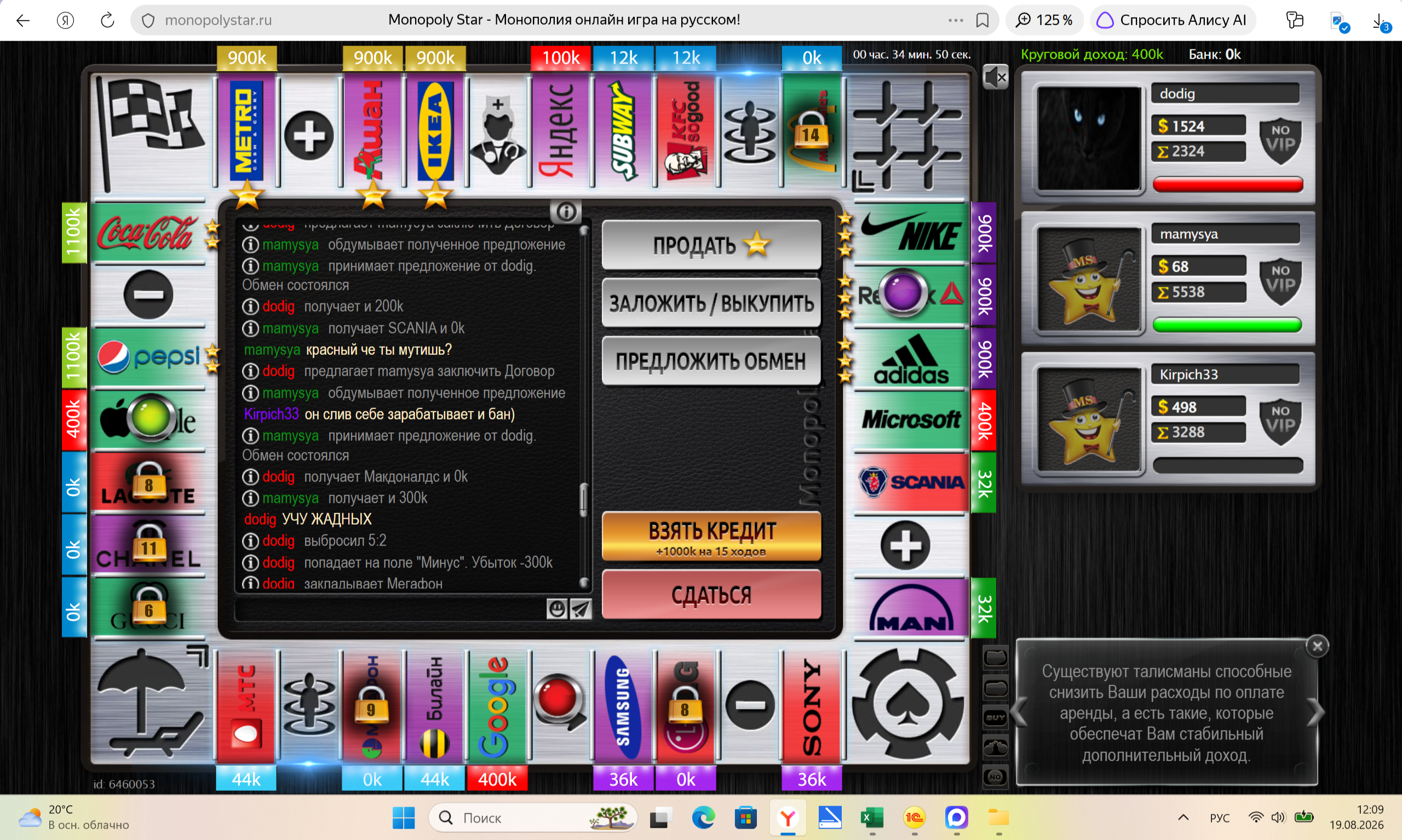Click the SONY property cell
This screenshot has width=1402, height=840.
click(812, 706)
